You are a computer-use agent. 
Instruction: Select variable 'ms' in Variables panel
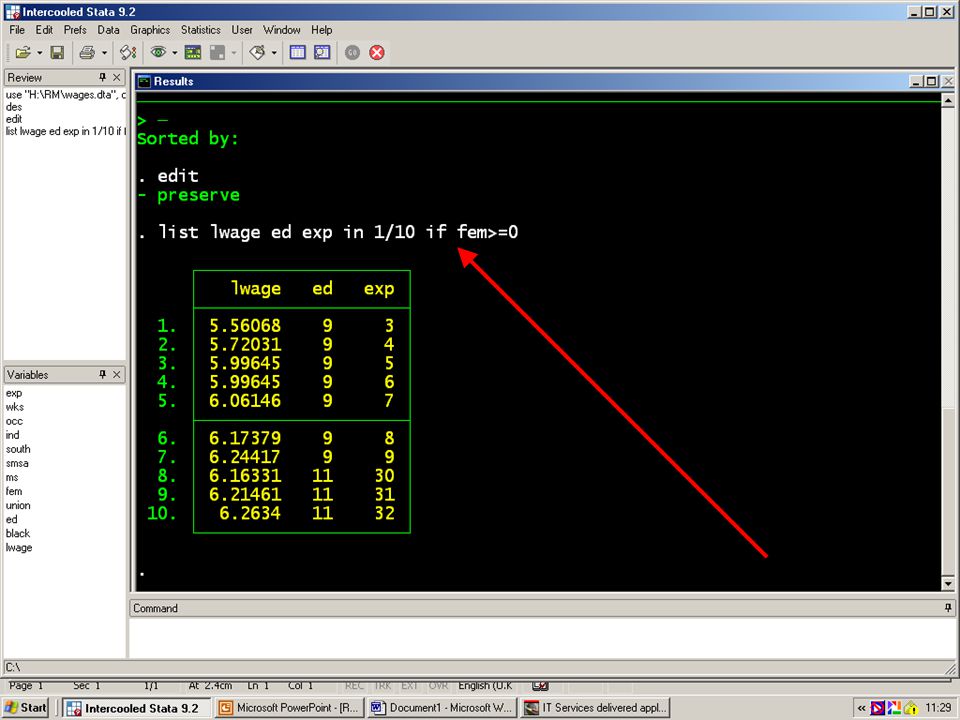[12, 478]
